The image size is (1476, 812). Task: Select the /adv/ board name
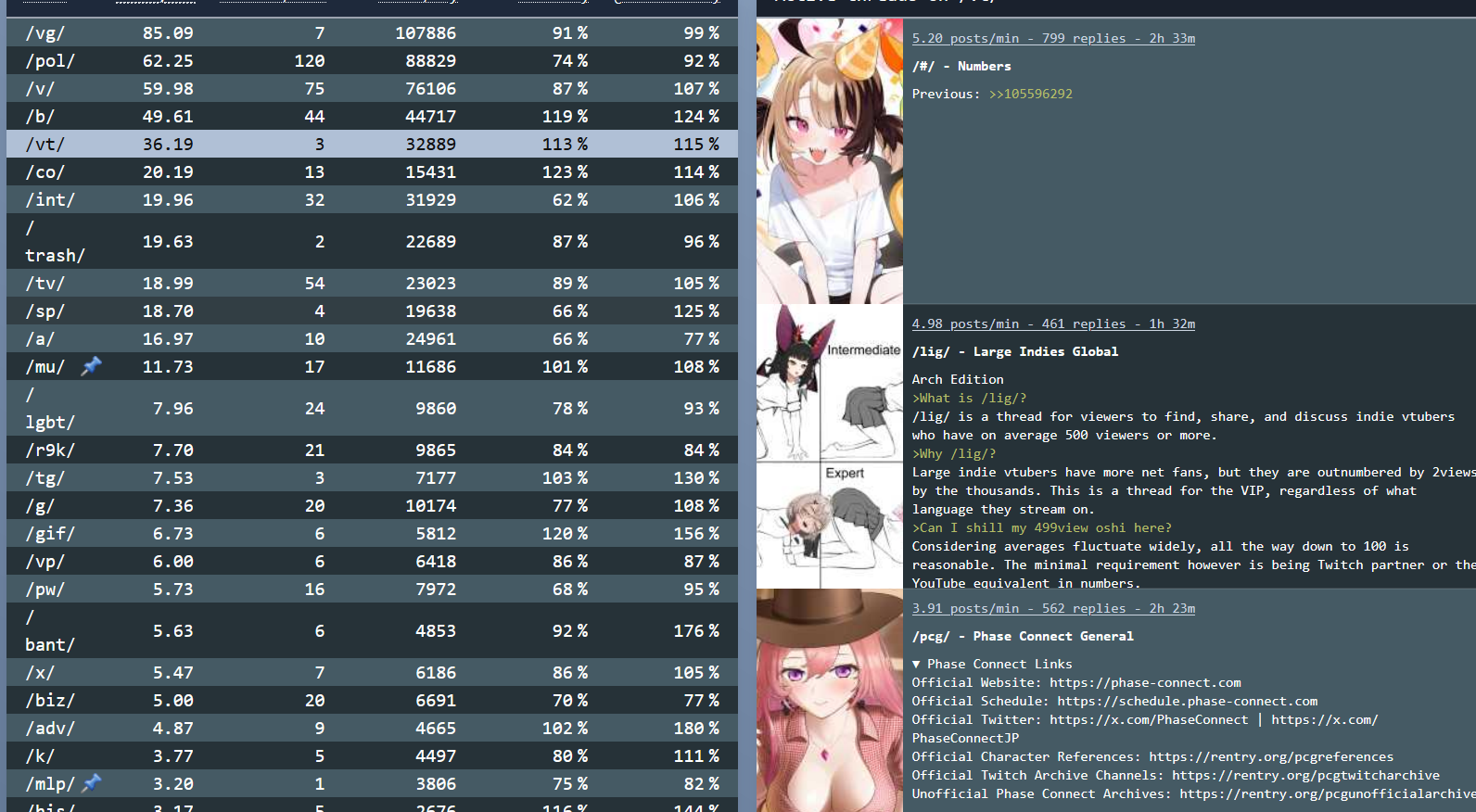coord(50,728)
